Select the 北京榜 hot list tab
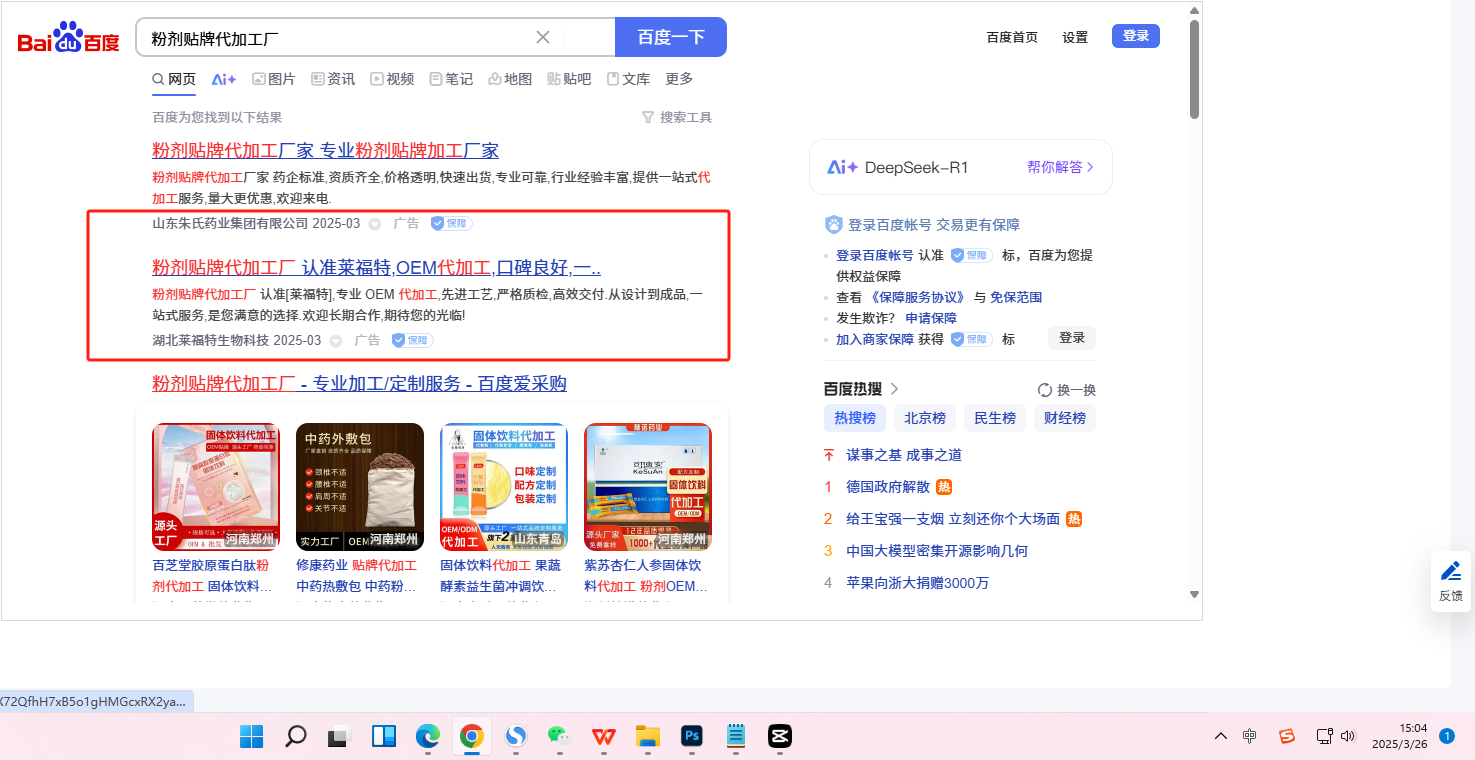 925,418
